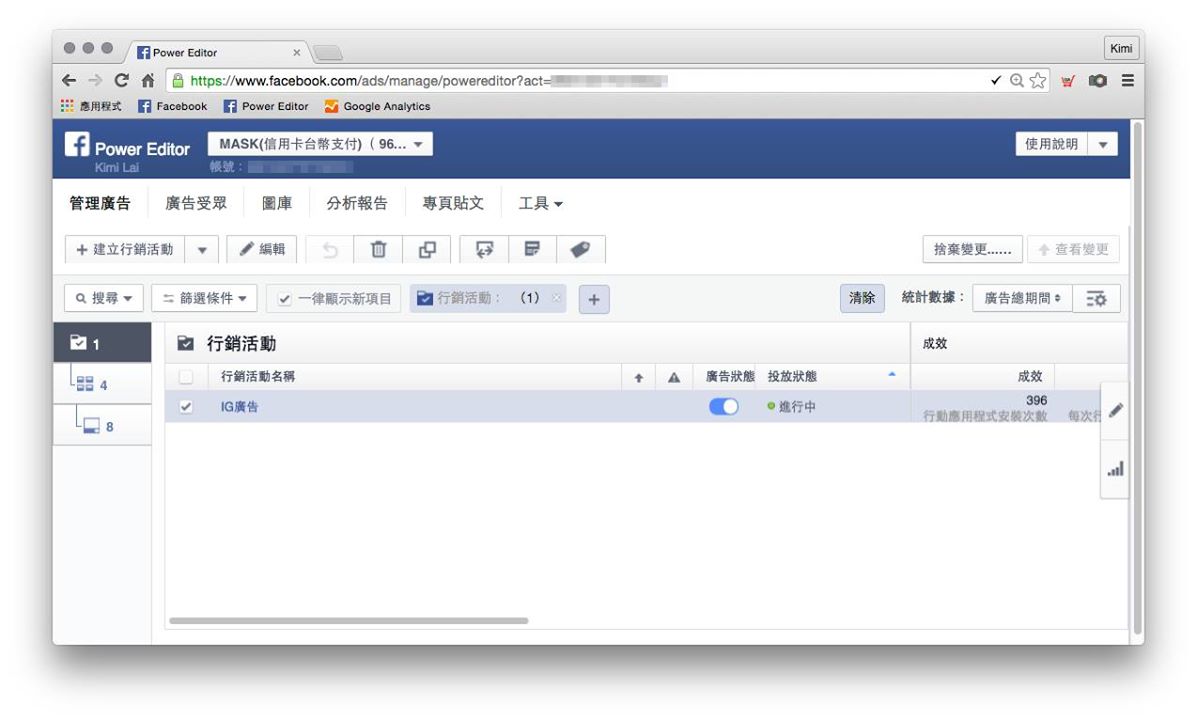
Task: Open the pencil edit side panel icon
Action: pyautogui.click(x=1115, y=411)
